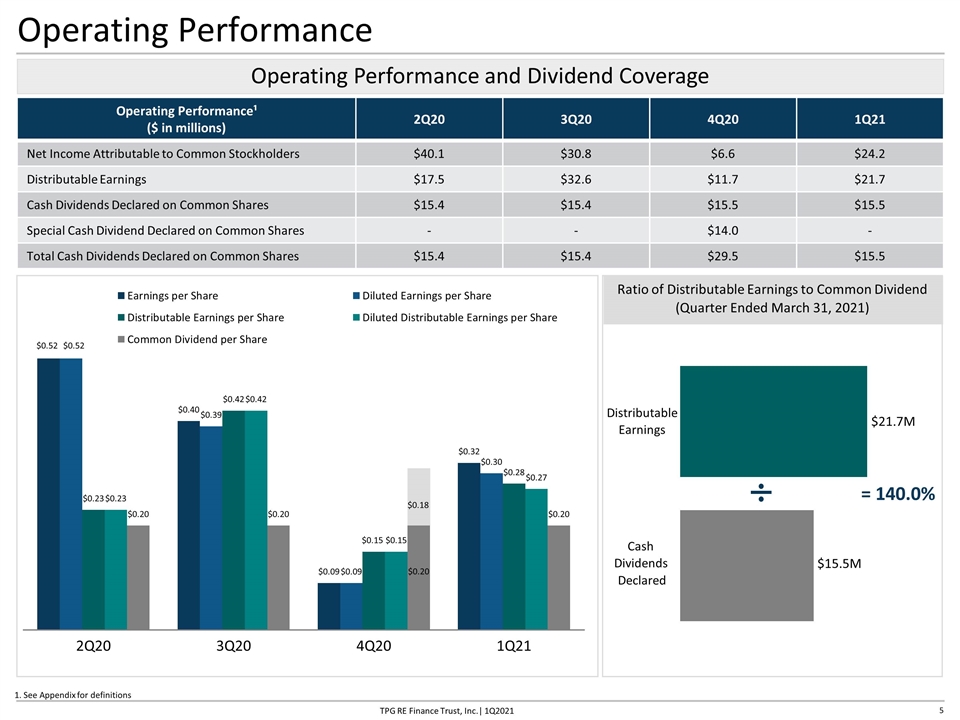
Task: Select the Distributable Earnings per Share legend swatch
Action: tap(121, 318)
